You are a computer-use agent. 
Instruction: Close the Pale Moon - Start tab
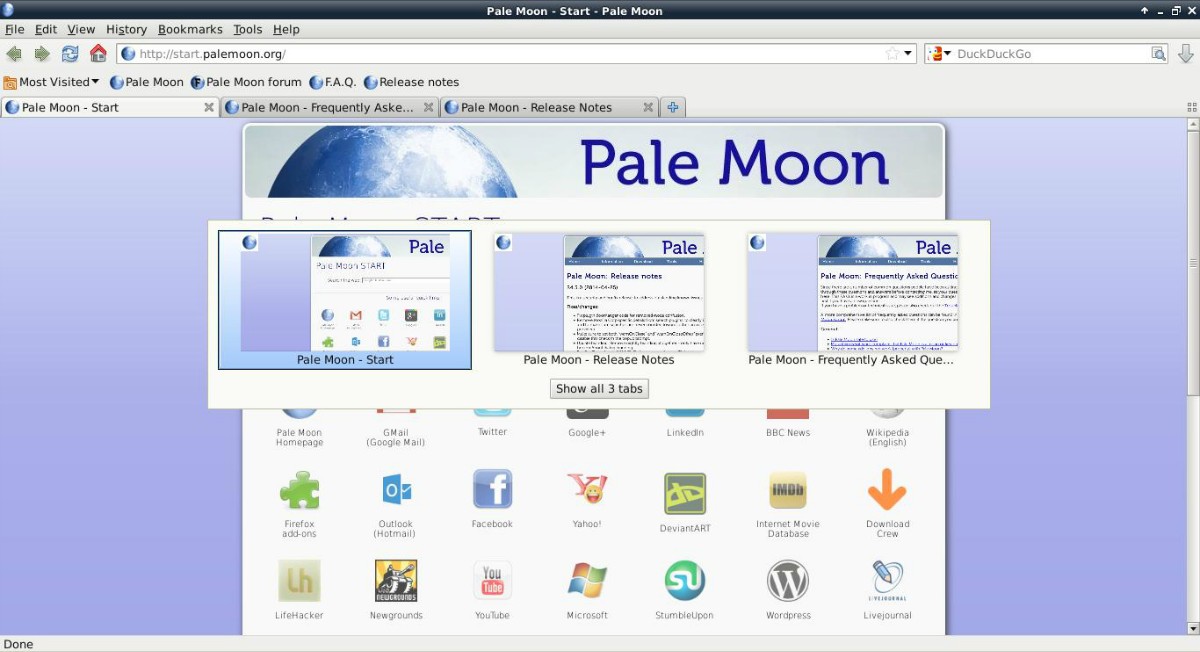pos(209,107)
